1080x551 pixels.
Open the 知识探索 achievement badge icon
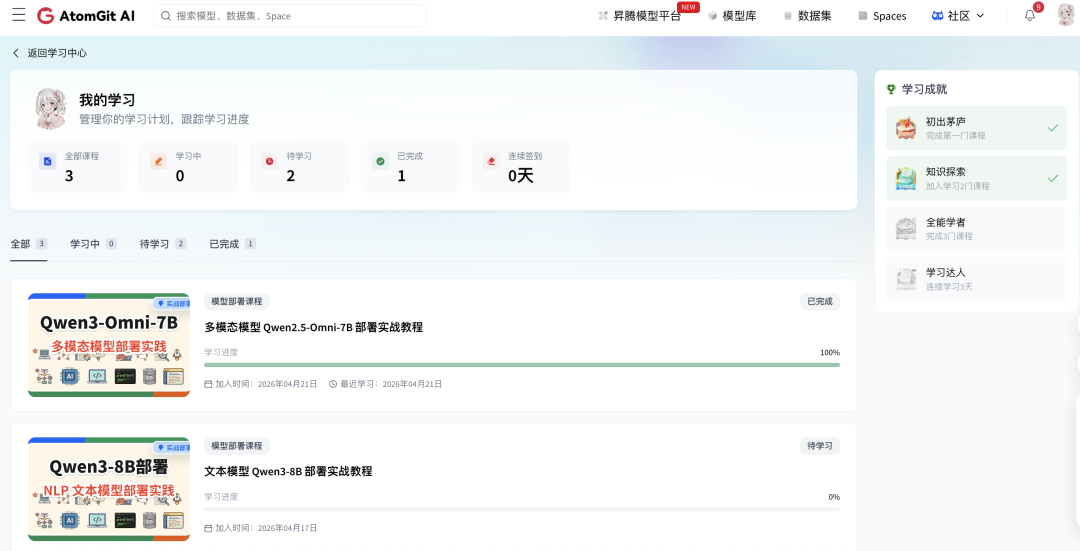click(906, 178)
